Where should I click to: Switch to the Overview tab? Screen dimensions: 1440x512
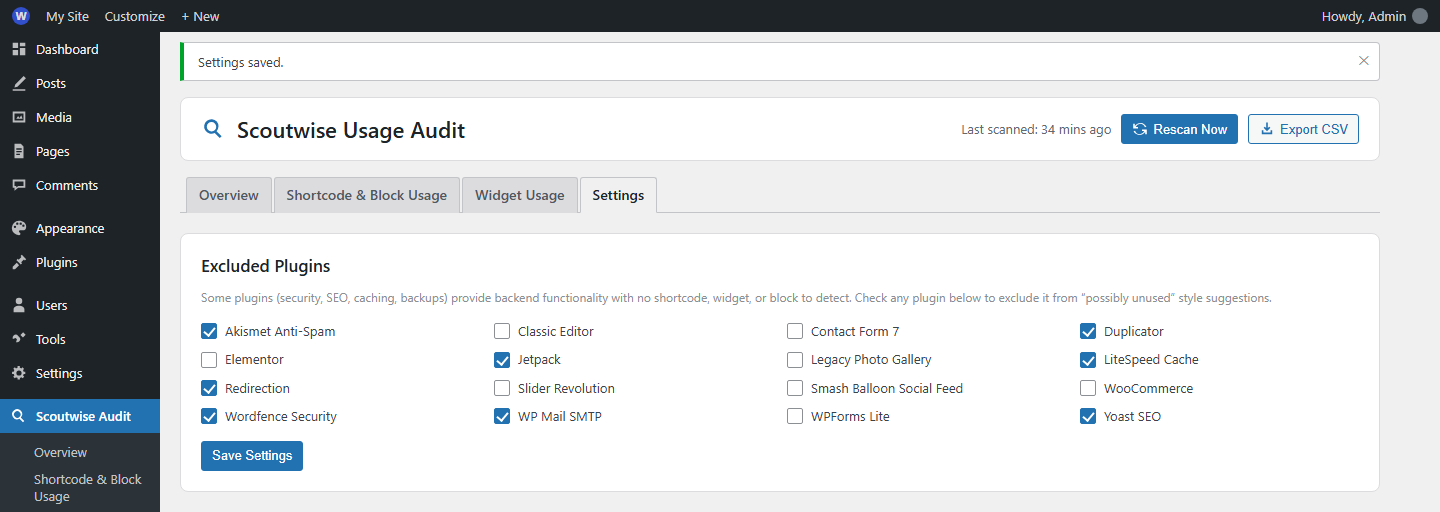tap(229, 195)
